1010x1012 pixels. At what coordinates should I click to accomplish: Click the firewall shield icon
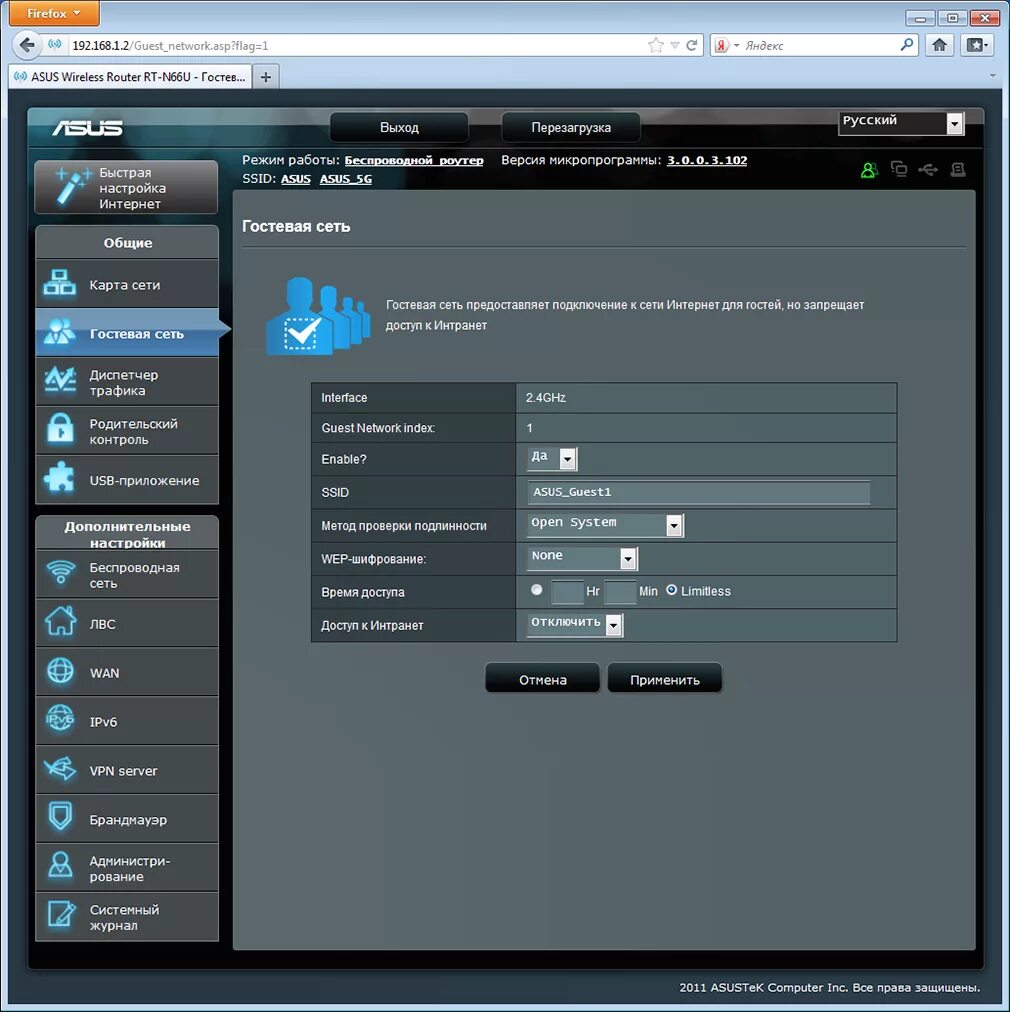pos(61,817)
